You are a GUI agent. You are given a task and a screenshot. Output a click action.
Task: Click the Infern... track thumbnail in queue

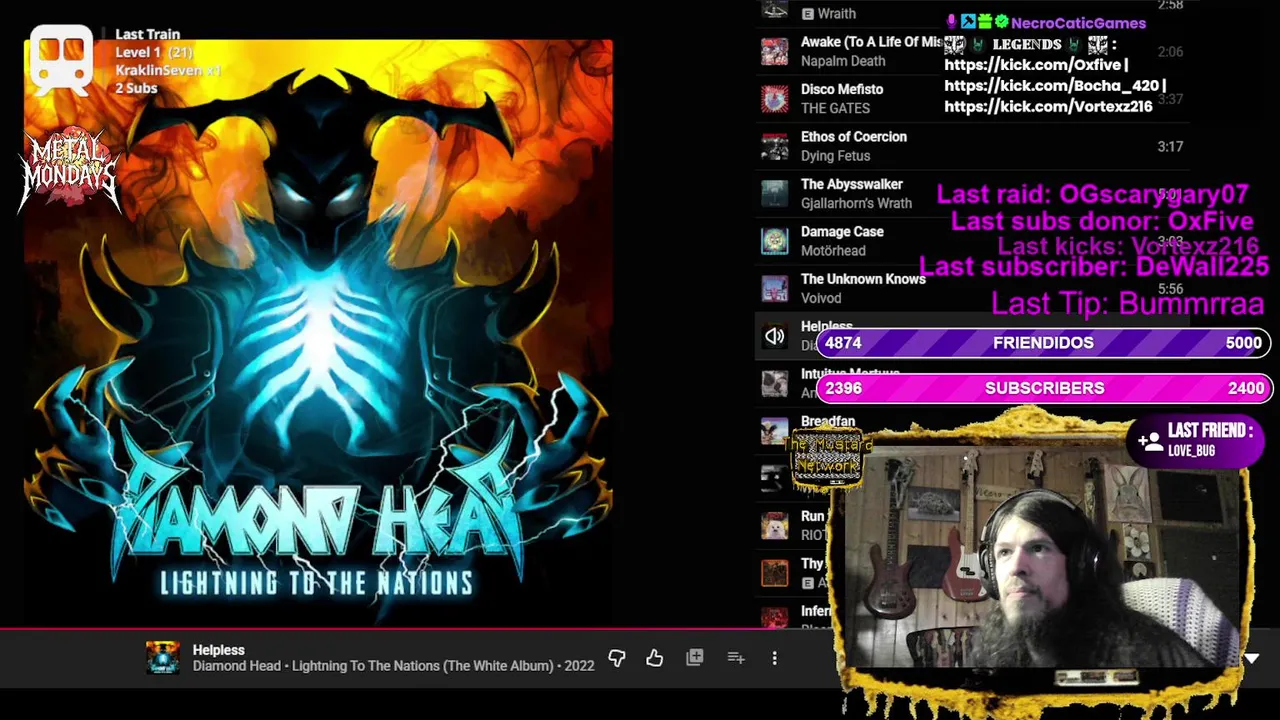tap(775, 620)
